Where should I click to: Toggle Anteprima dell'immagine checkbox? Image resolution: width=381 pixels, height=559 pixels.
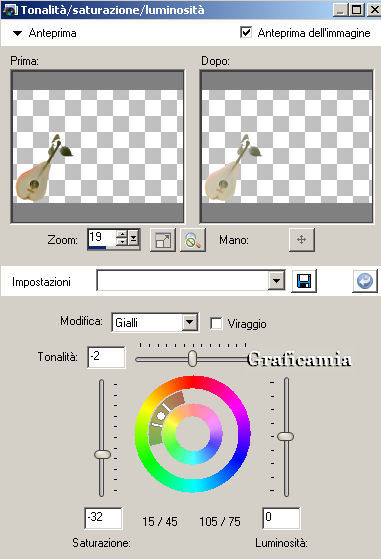click(246, 32)
